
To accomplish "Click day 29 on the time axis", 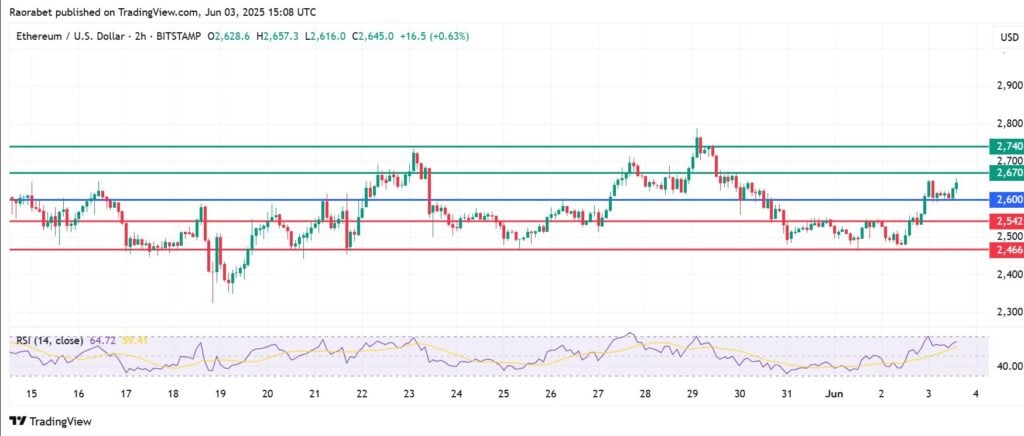I will (693, 395).
